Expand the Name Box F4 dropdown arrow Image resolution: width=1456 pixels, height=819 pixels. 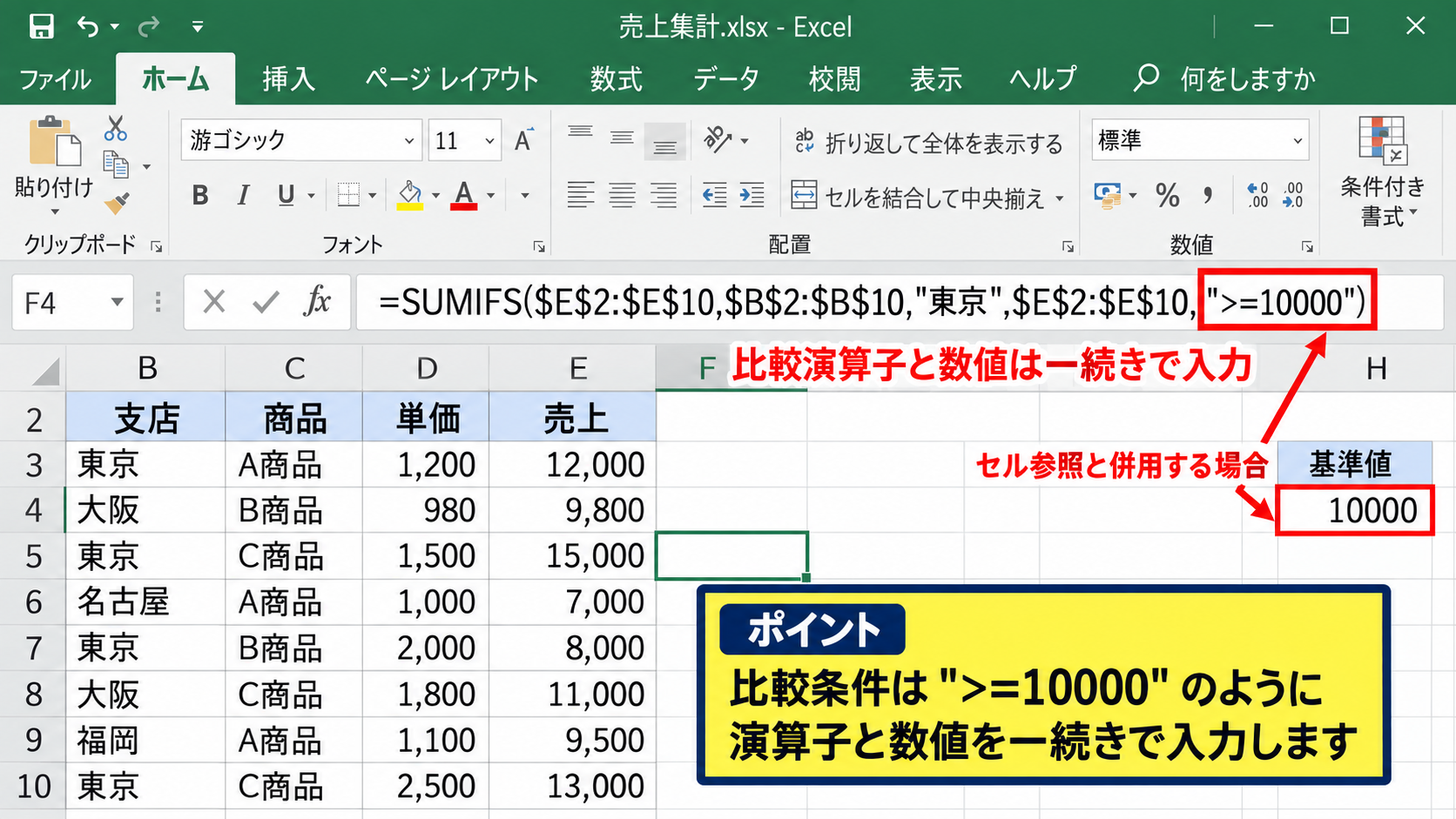[117, 302]
